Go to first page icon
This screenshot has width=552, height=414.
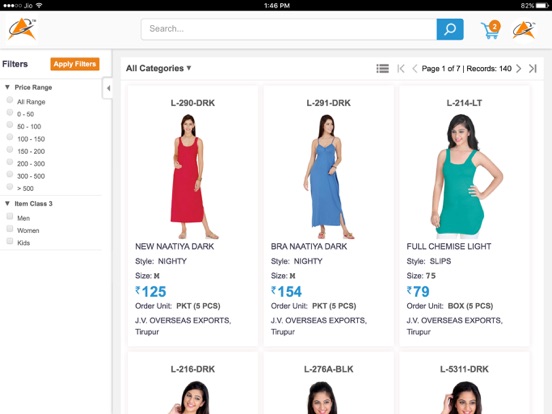(401, 68)
